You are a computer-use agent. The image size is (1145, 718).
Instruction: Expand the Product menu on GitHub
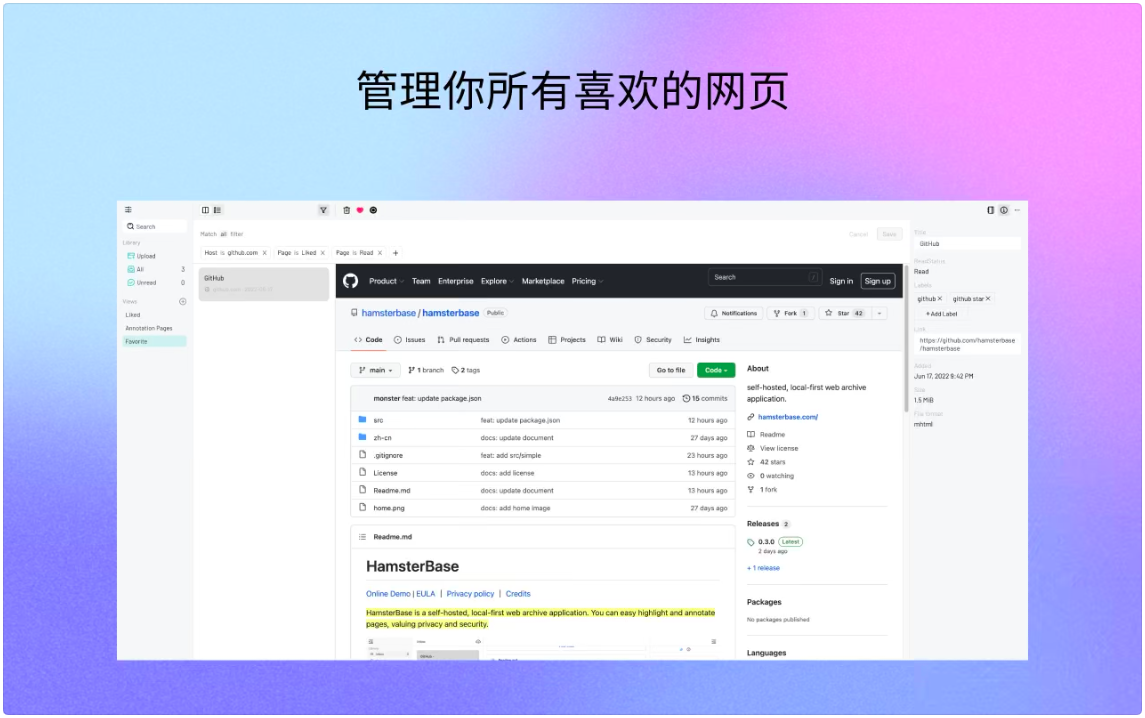point(386,281)
